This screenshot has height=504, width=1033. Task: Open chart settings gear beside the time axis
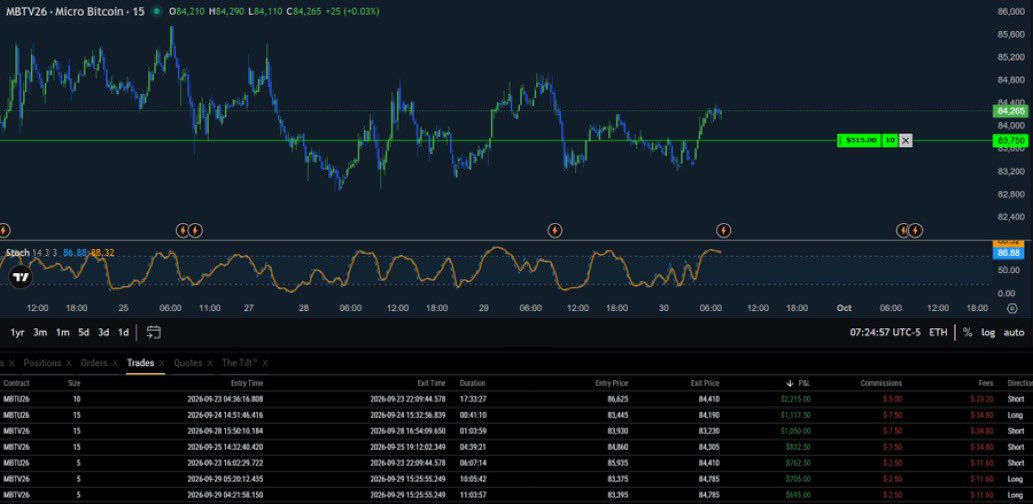click(1013, 308)
